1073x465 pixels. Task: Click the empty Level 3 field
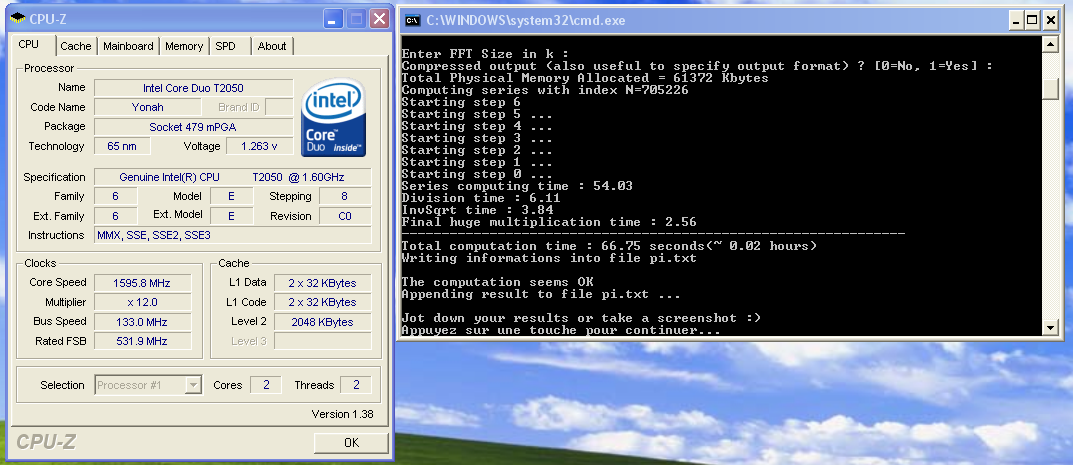(322, 341)
